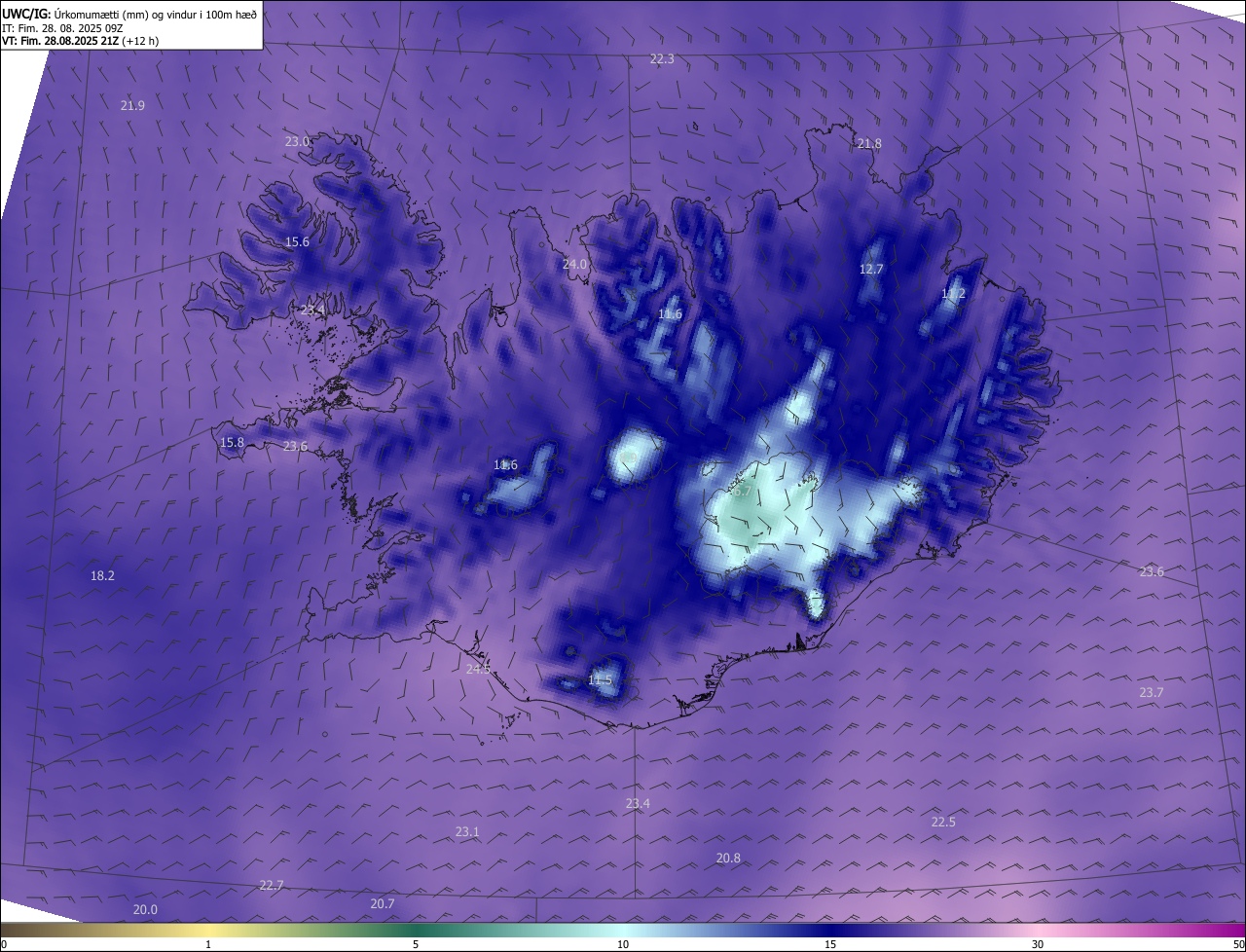Viewport: 1246px width, 952px height.
Task: Click the 22.7 value label
Action: tap(272, 886)
